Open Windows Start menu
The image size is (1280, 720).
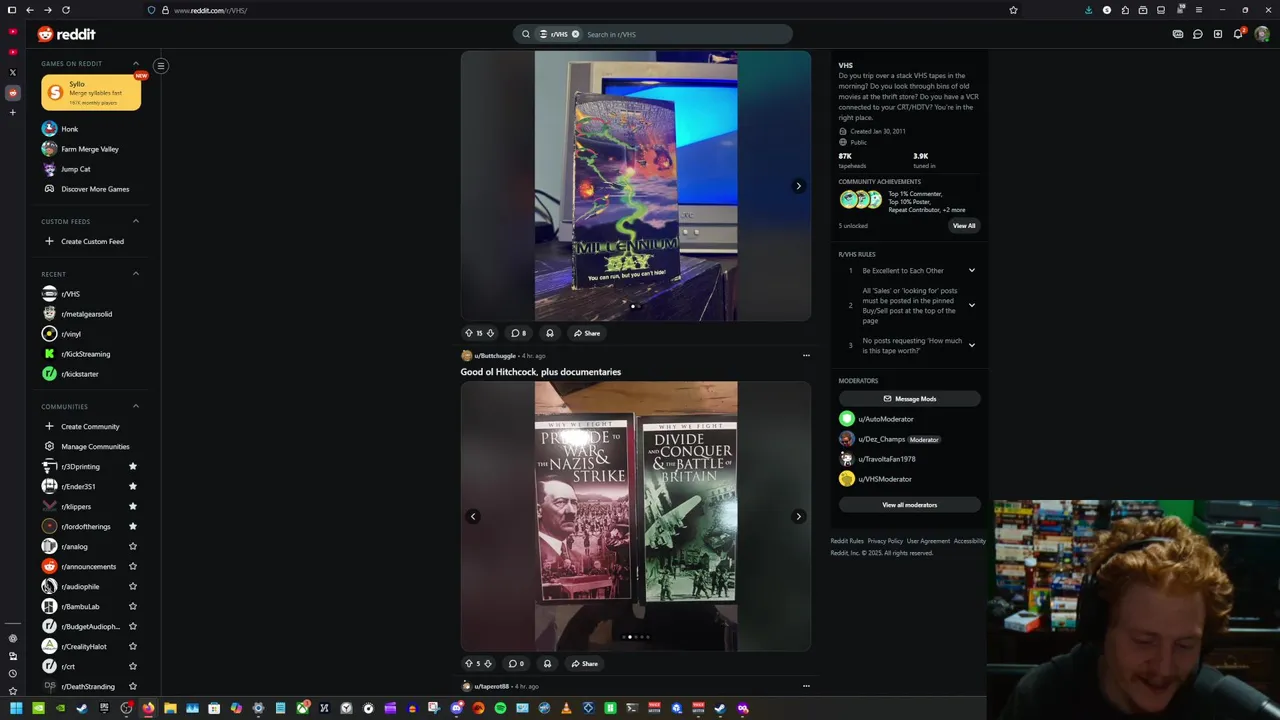coord(15,708)
